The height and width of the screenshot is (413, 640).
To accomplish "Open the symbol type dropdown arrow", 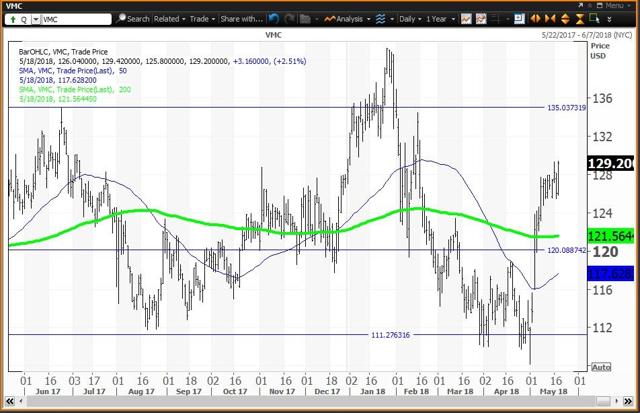I will coord(36,19).
